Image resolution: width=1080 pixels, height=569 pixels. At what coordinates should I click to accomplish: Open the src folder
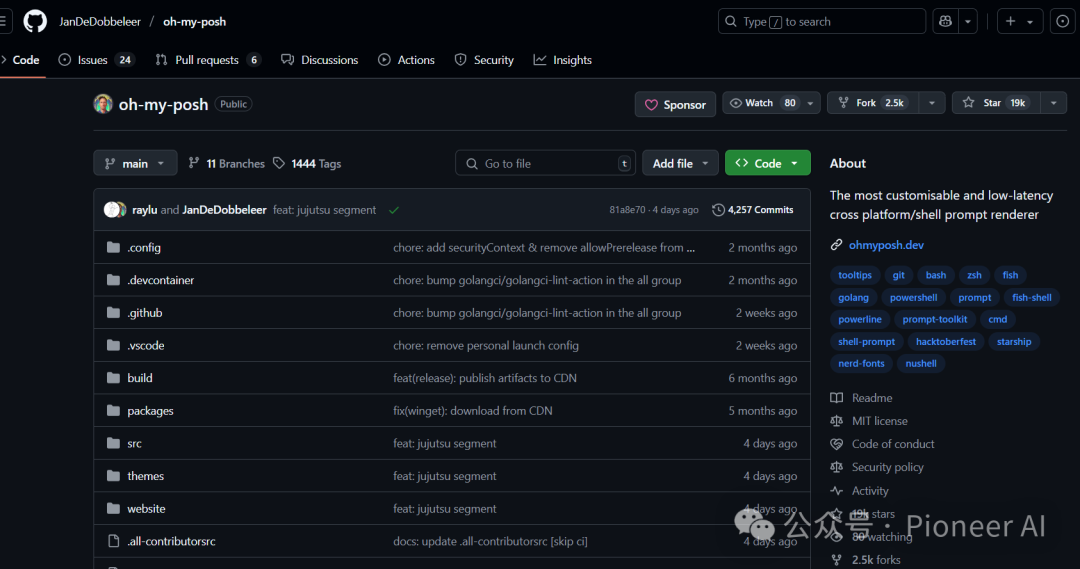click(134, 443)
